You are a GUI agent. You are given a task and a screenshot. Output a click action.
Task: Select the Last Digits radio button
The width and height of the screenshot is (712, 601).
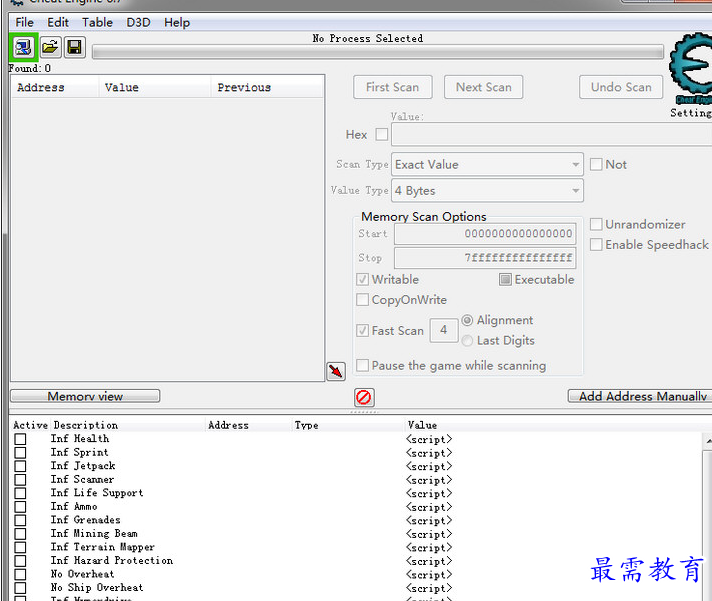pyautogui.click(x=467, y=340)
